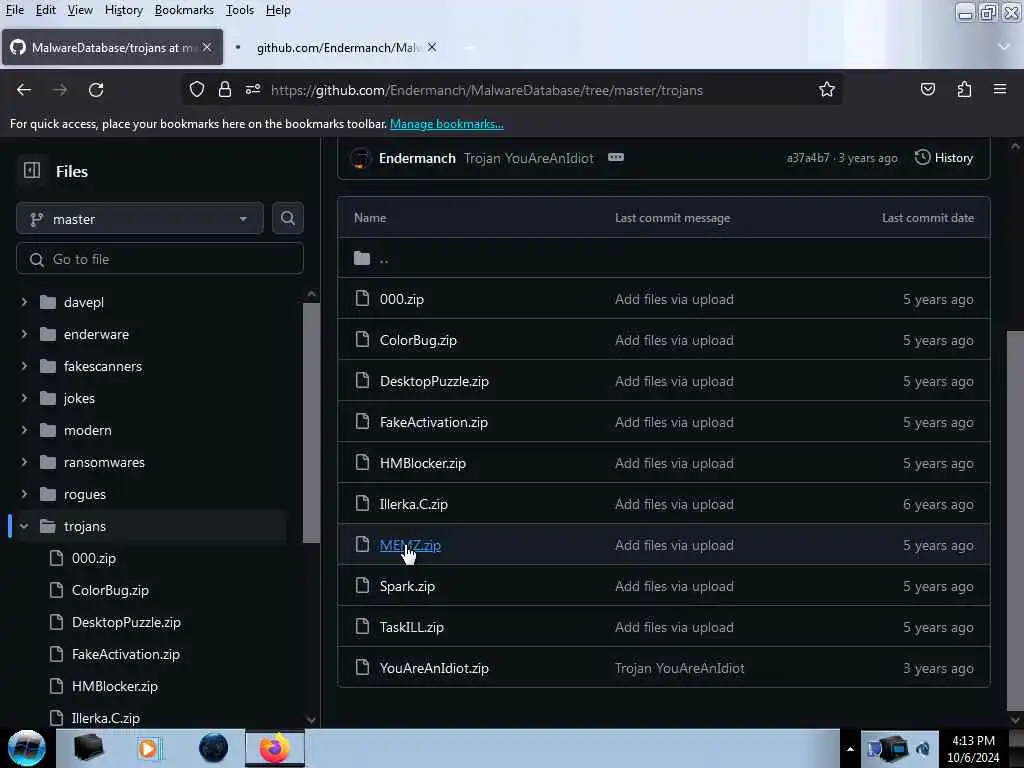The image size is (1024, 768).
Task: Open the Windows Start button
Action: [27, 748]
